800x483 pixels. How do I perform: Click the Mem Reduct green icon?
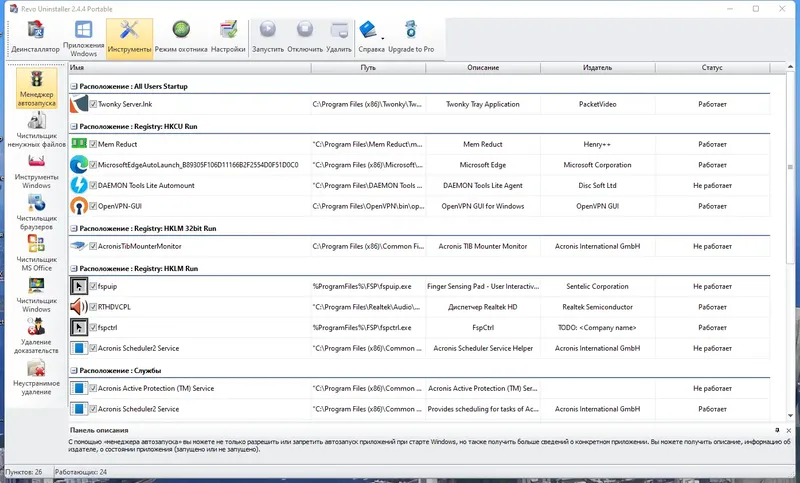pyautogui.click(x=79, y=144)
